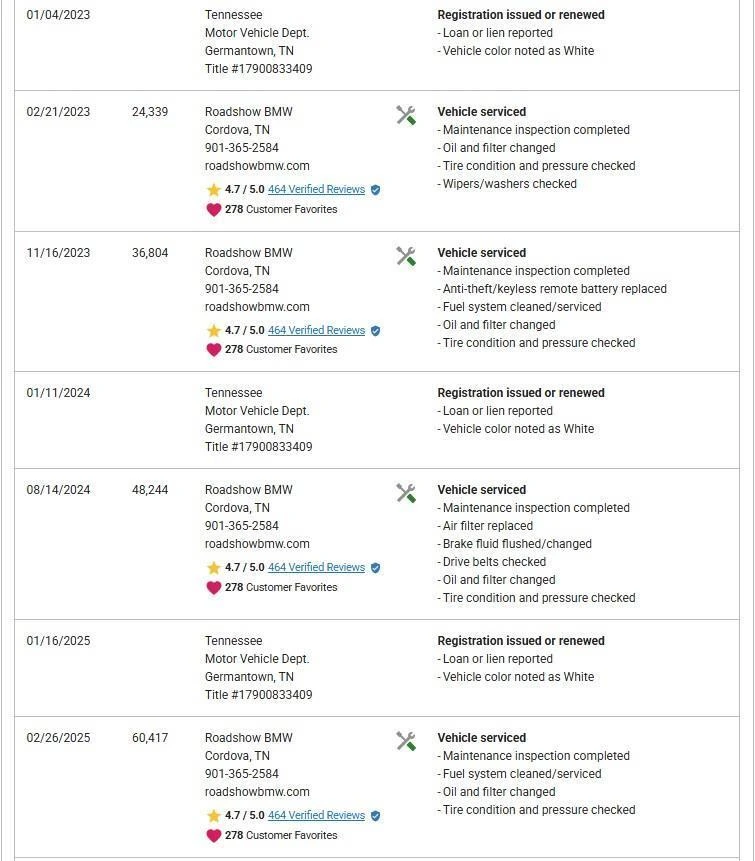Screen dimensions: 755x861
Task: Open 464 Verified Reviews link for 08/14/2024
Action: click(316, 568)
